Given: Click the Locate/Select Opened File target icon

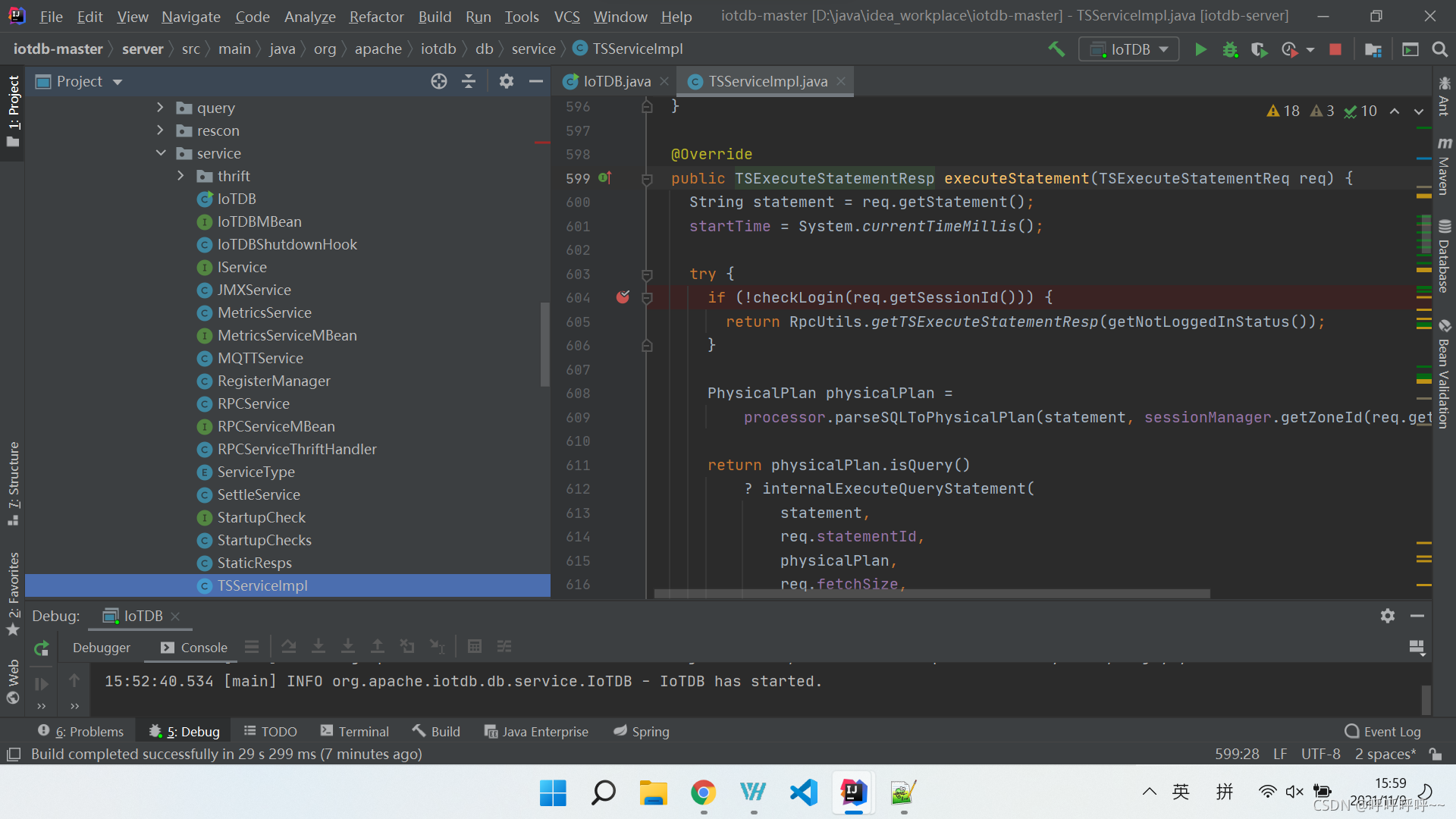Looking at the screenshot, I should [439, 81].
